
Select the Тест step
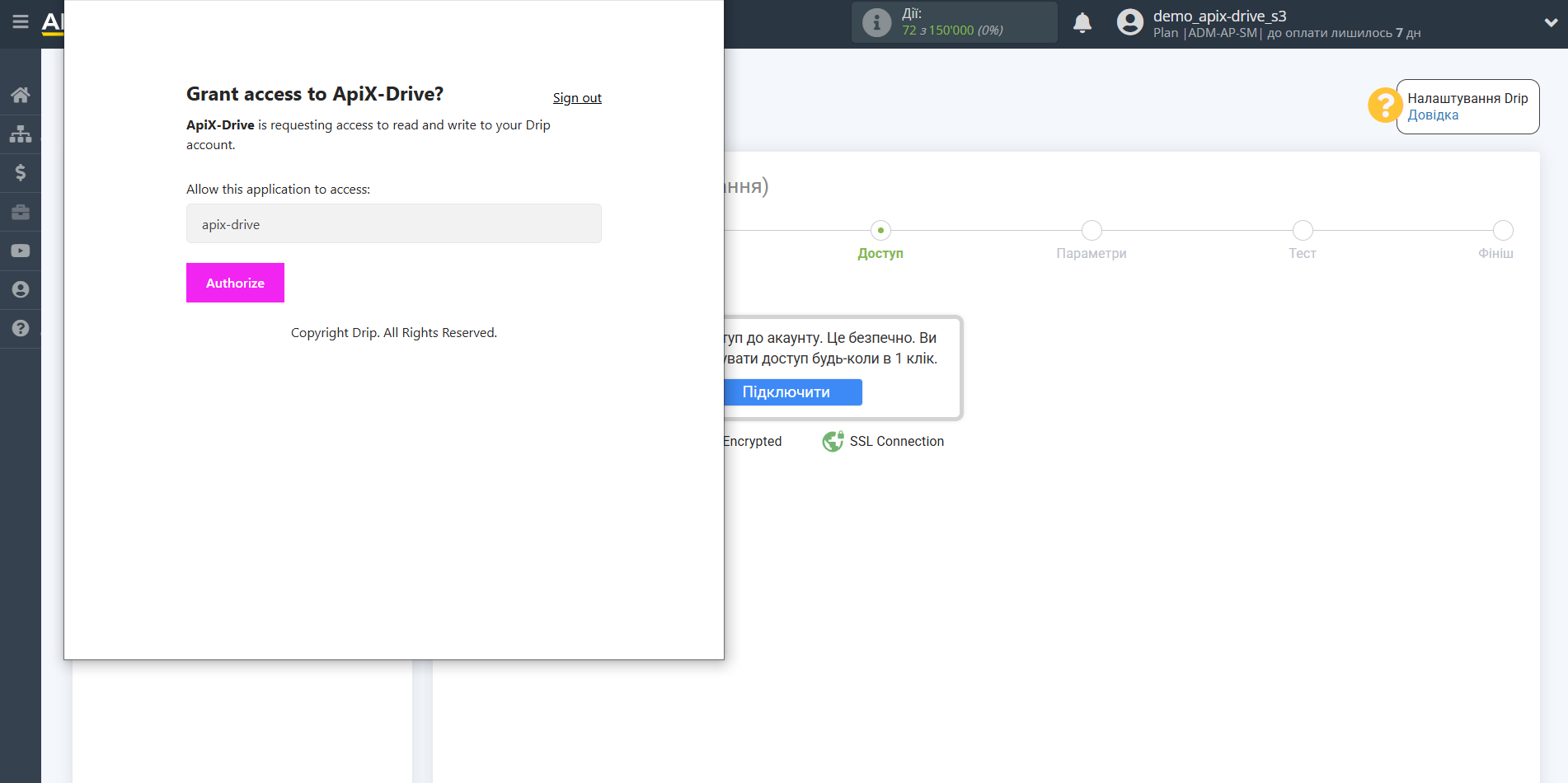tap(1303, 241)
